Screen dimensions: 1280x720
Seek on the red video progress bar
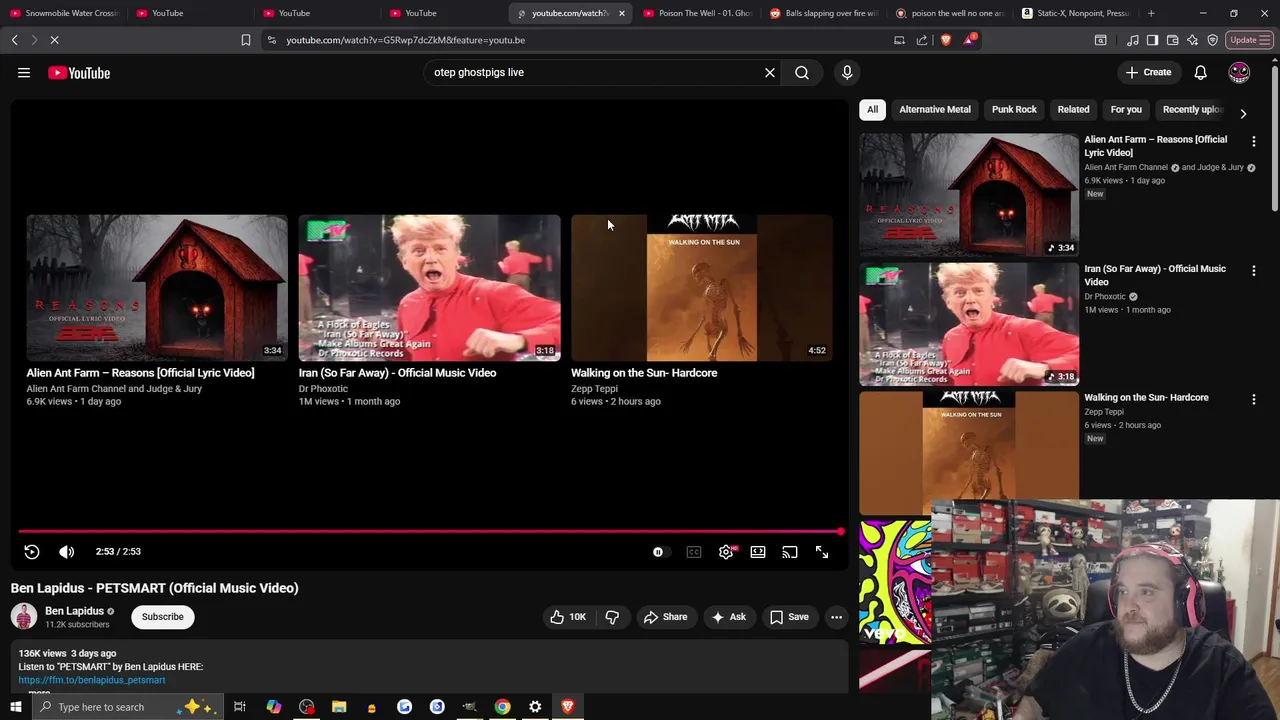click(430, 532)
